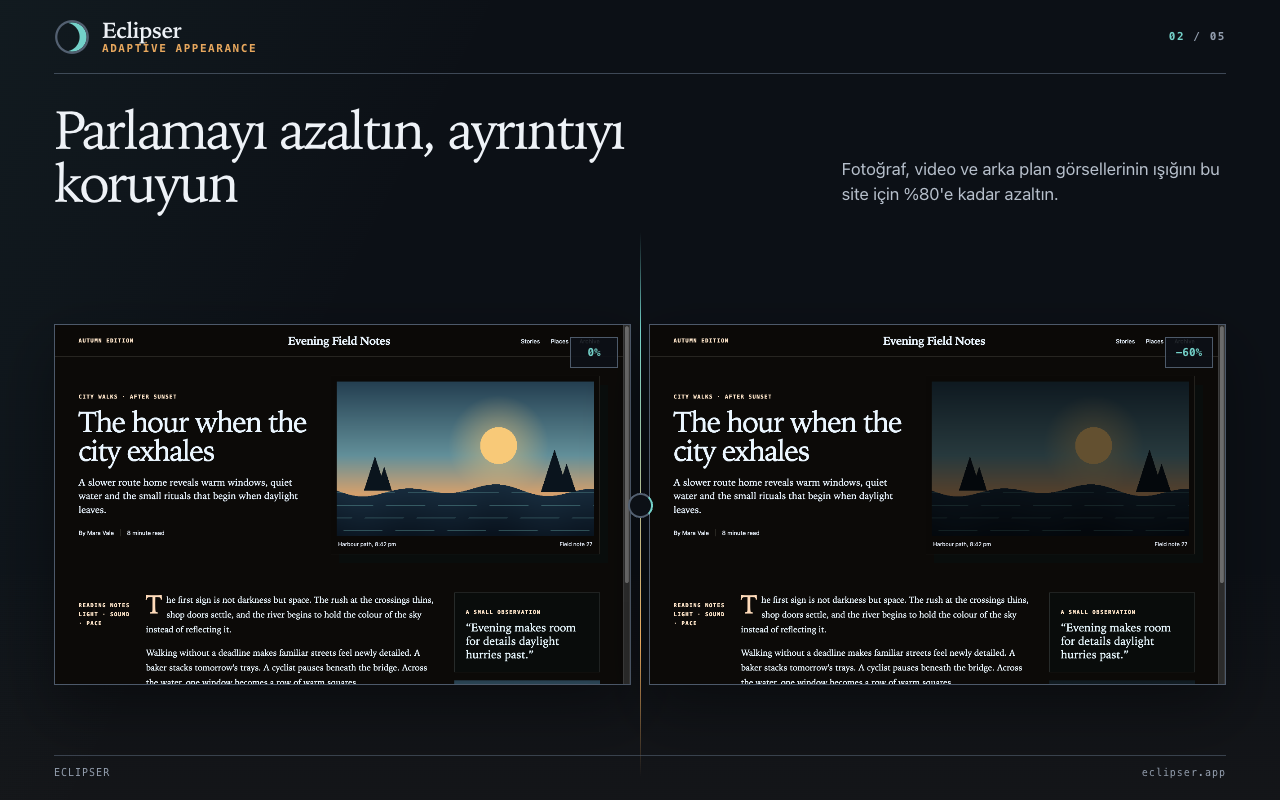
Task: Click the "ECLIPSER" footer text
Action: point(82,772)
